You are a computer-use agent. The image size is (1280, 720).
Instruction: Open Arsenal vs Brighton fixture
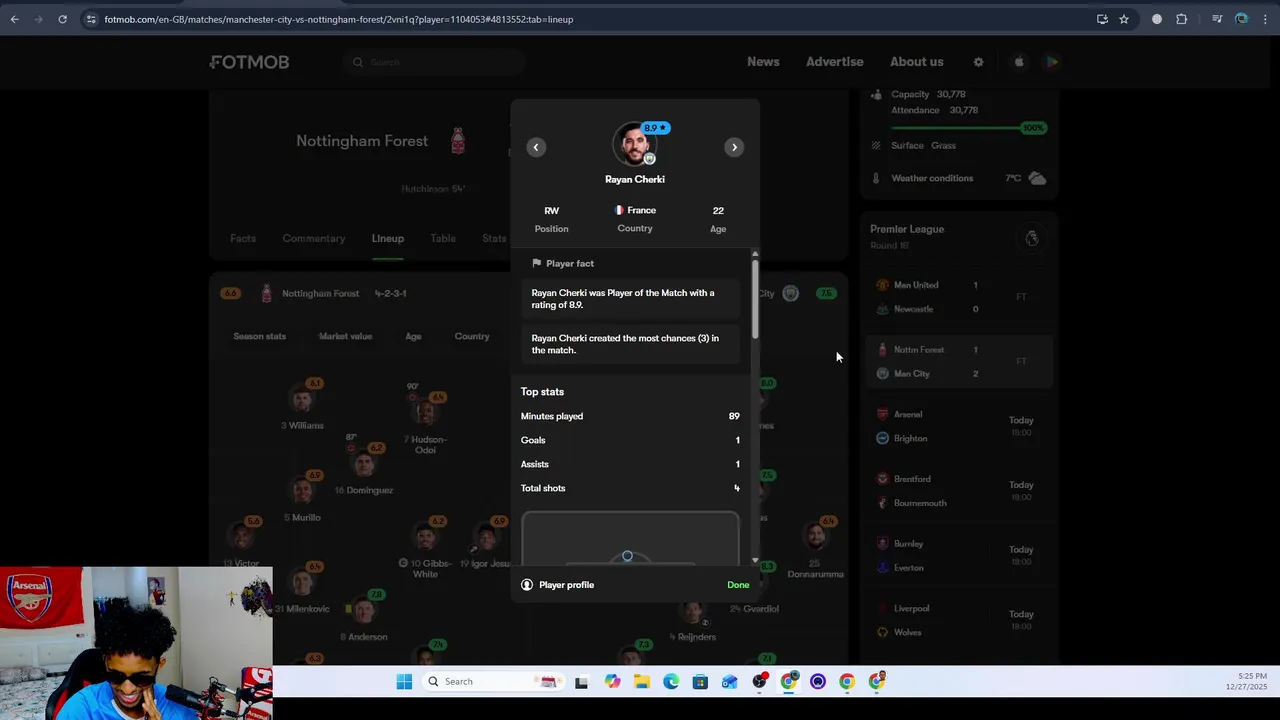[x=958, y=426]
